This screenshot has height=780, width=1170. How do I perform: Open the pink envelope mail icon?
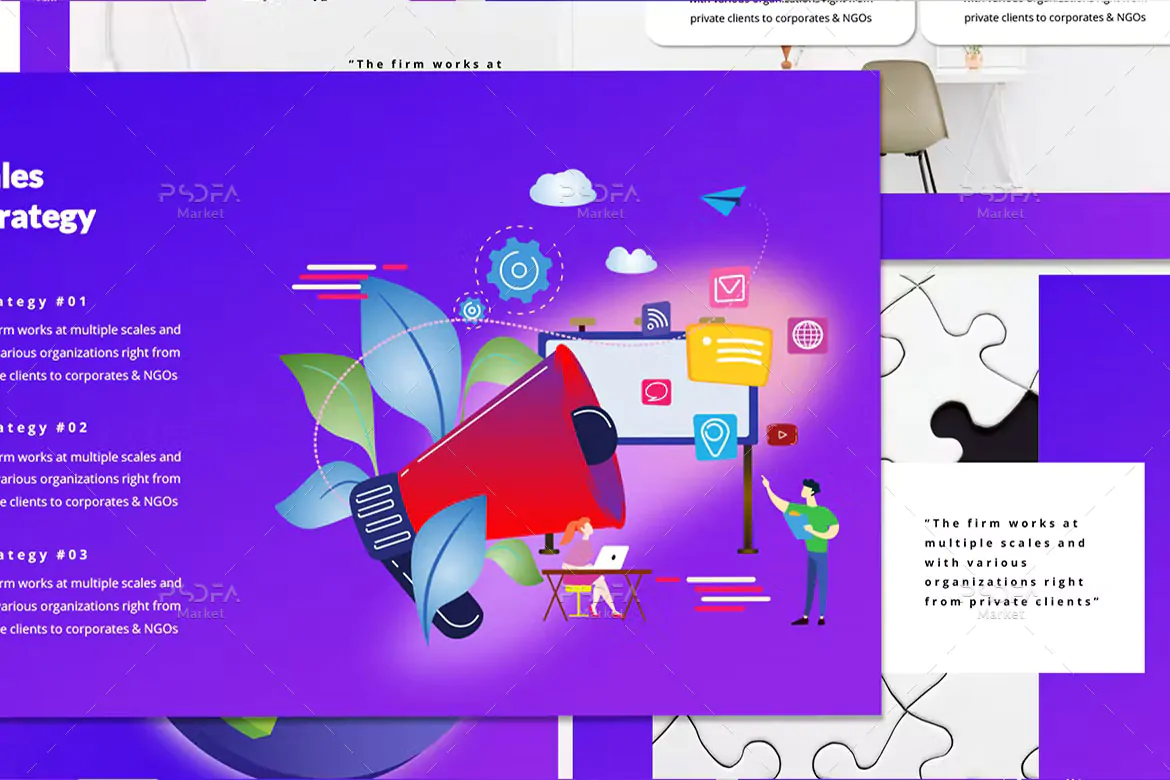pos(729,287)
